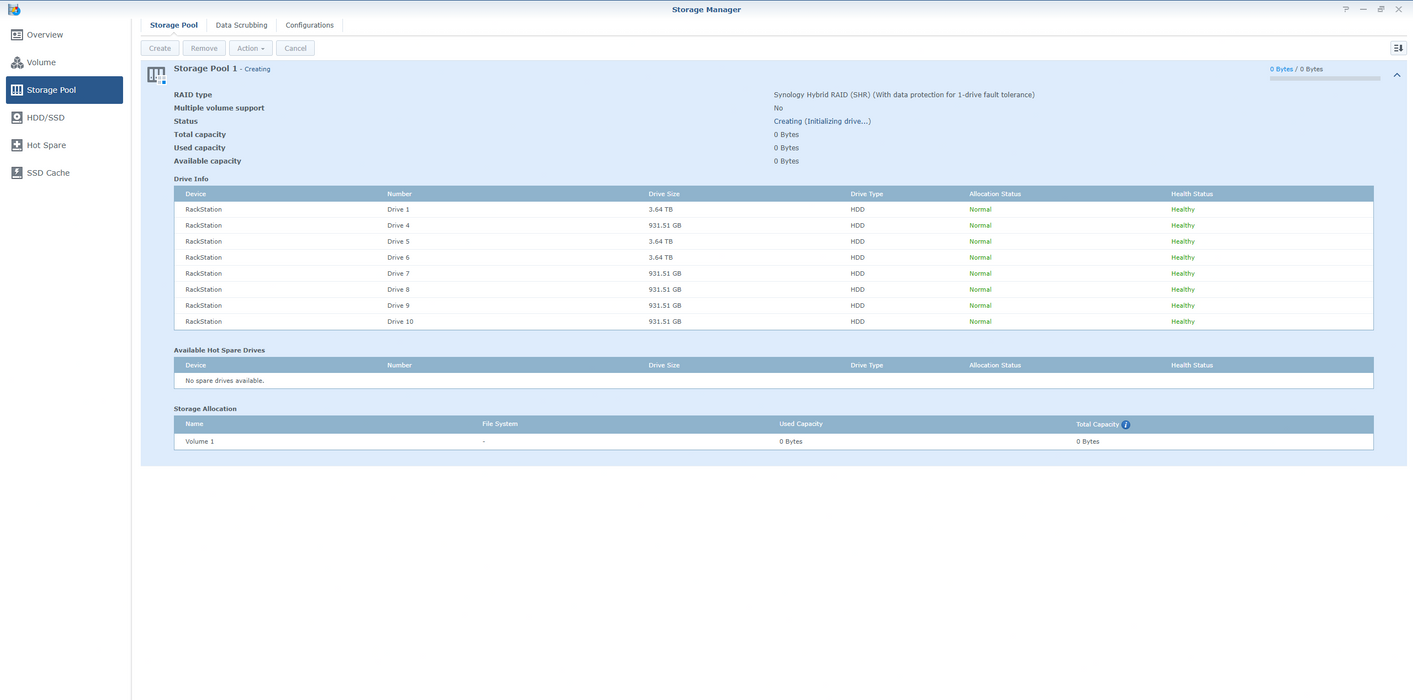This screenshot has width=1413, height=700.
Task: Click the 0 Bytes usage link above the panel
Action: (x=1281, y=68)
